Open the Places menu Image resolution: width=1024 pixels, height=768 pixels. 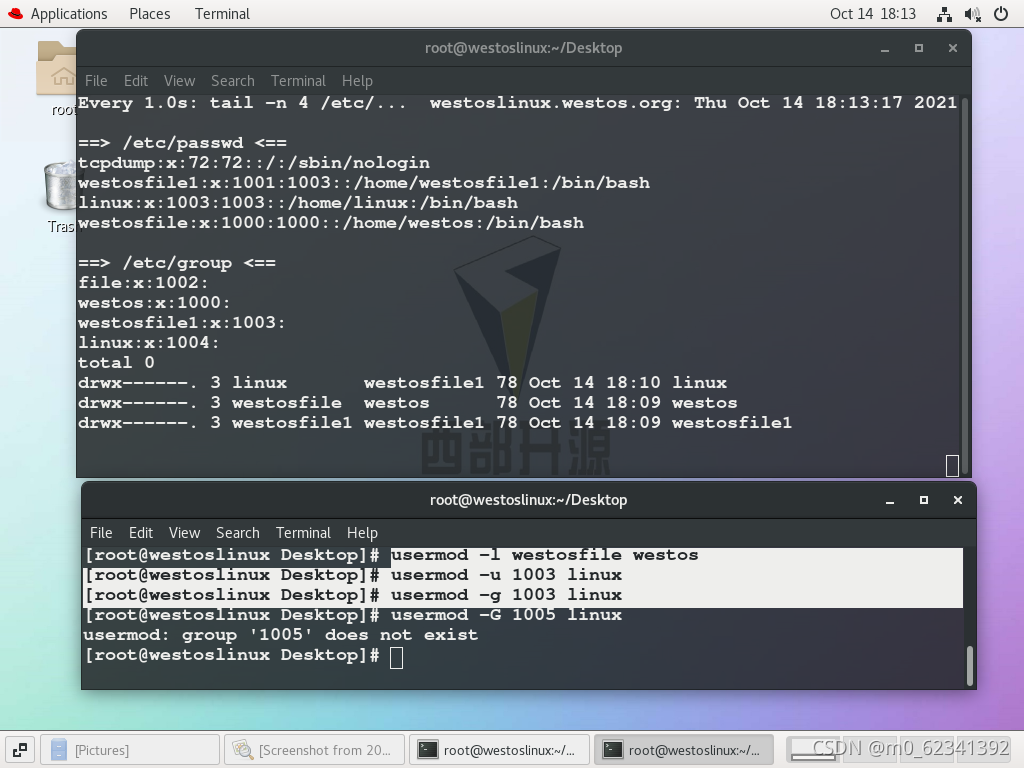coord(149,13)
